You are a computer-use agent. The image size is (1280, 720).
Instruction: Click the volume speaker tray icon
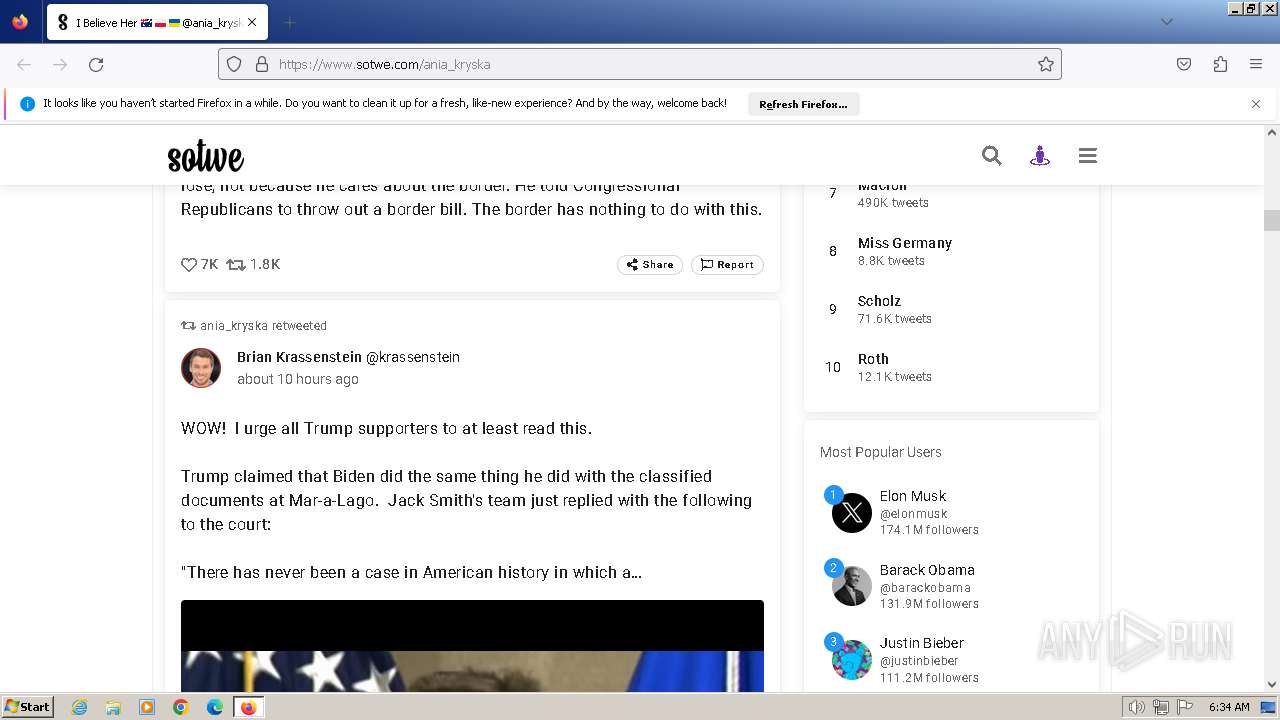tap(1137, 707)
